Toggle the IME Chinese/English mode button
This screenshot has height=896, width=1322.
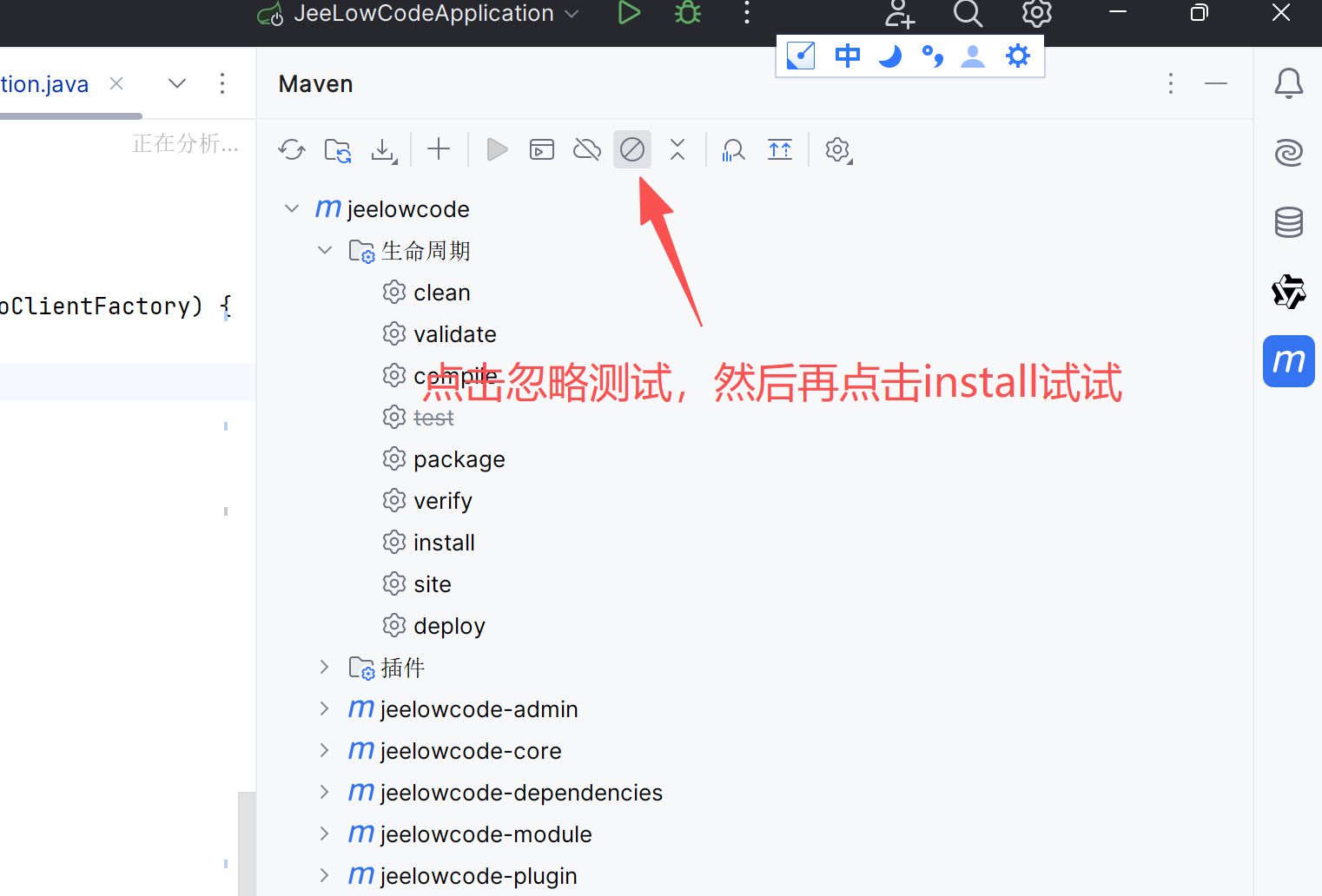point(847,56)
